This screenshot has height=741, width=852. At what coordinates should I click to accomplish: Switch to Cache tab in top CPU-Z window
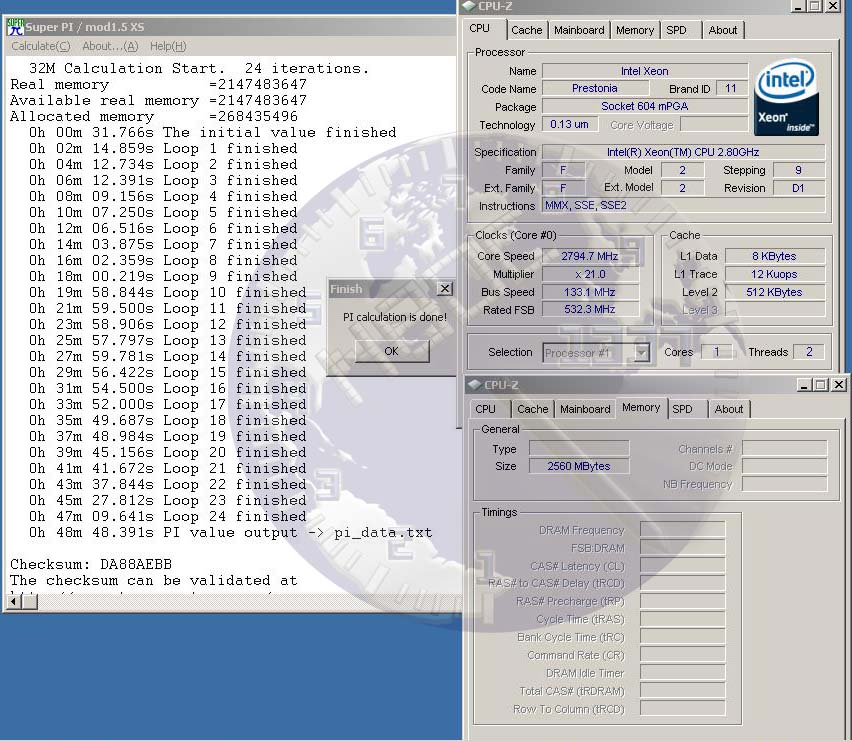click(527, 30)
